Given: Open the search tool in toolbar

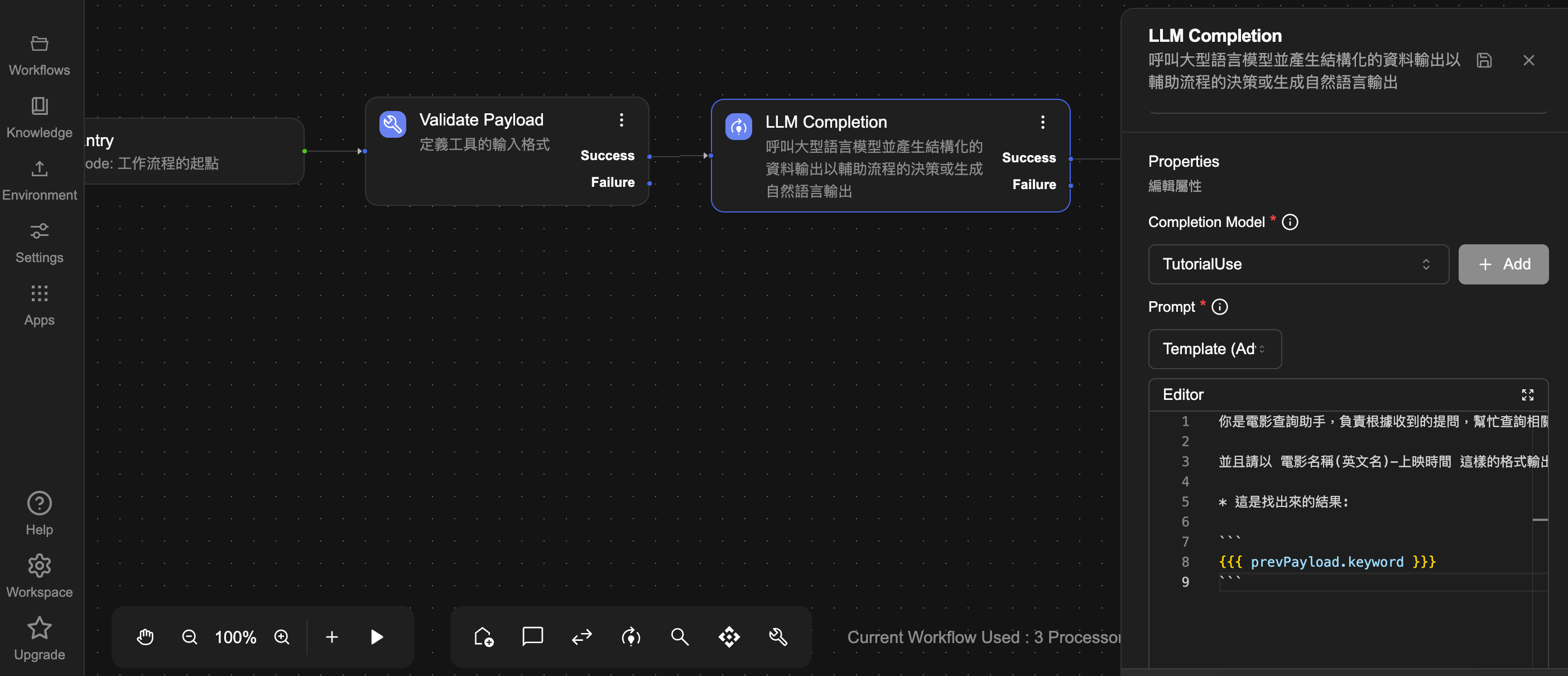Looking at the screenshot, I should (x=679, y=637).
